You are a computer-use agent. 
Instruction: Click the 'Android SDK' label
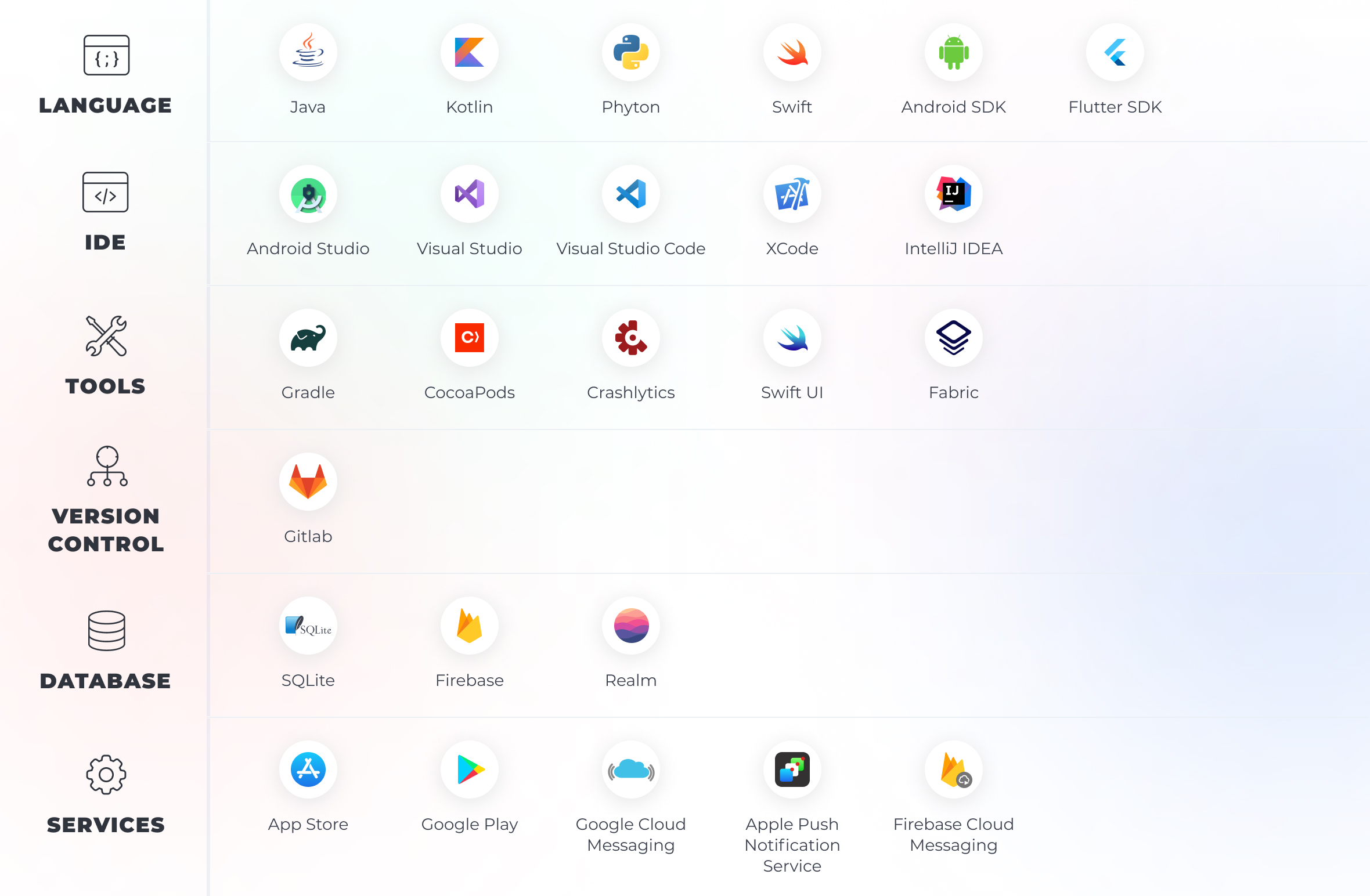coord(954,107)
